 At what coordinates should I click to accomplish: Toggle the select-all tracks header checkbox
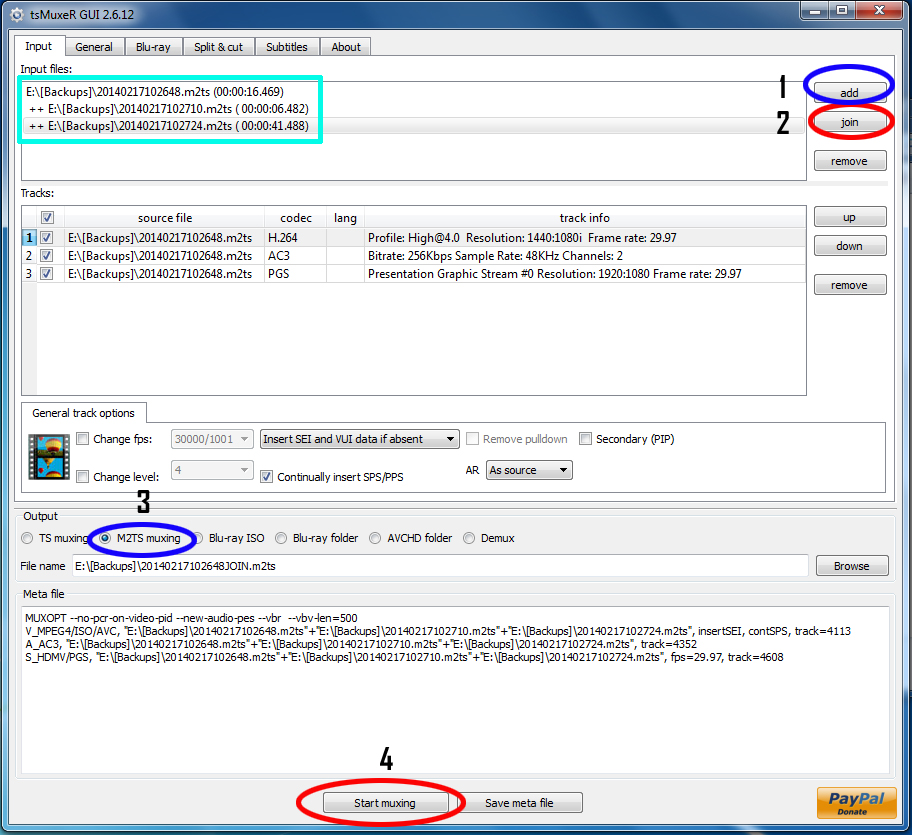tap(47, 217)
